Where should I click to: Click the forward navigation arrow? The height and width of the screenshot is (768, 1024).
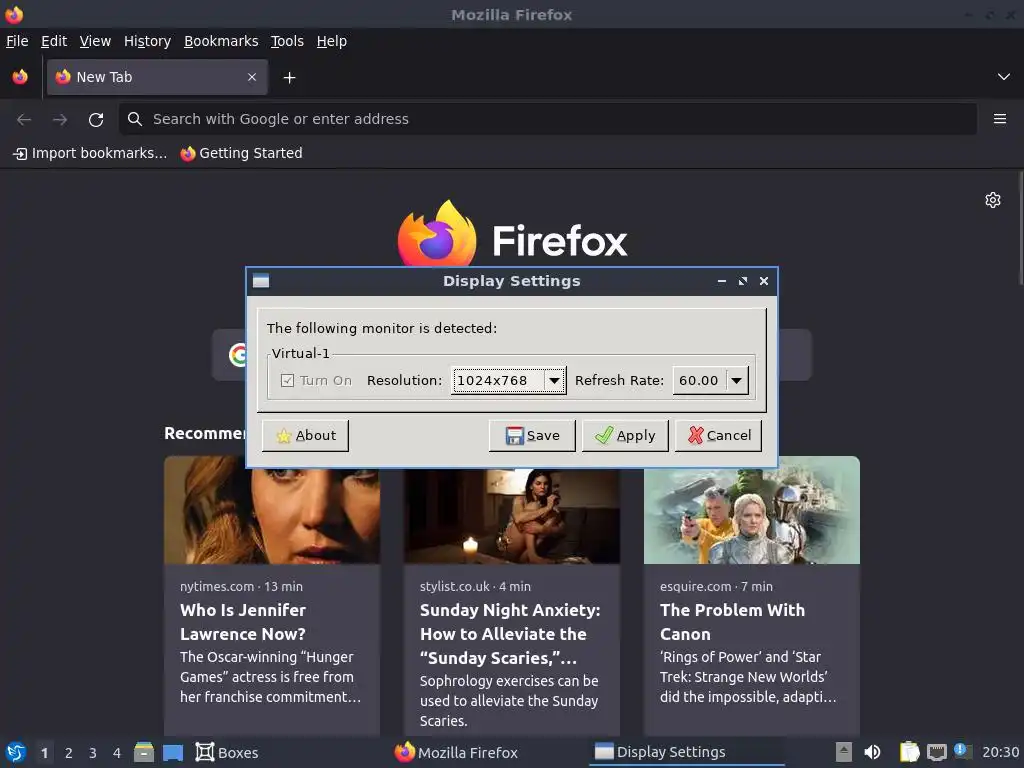pos(60,120)
